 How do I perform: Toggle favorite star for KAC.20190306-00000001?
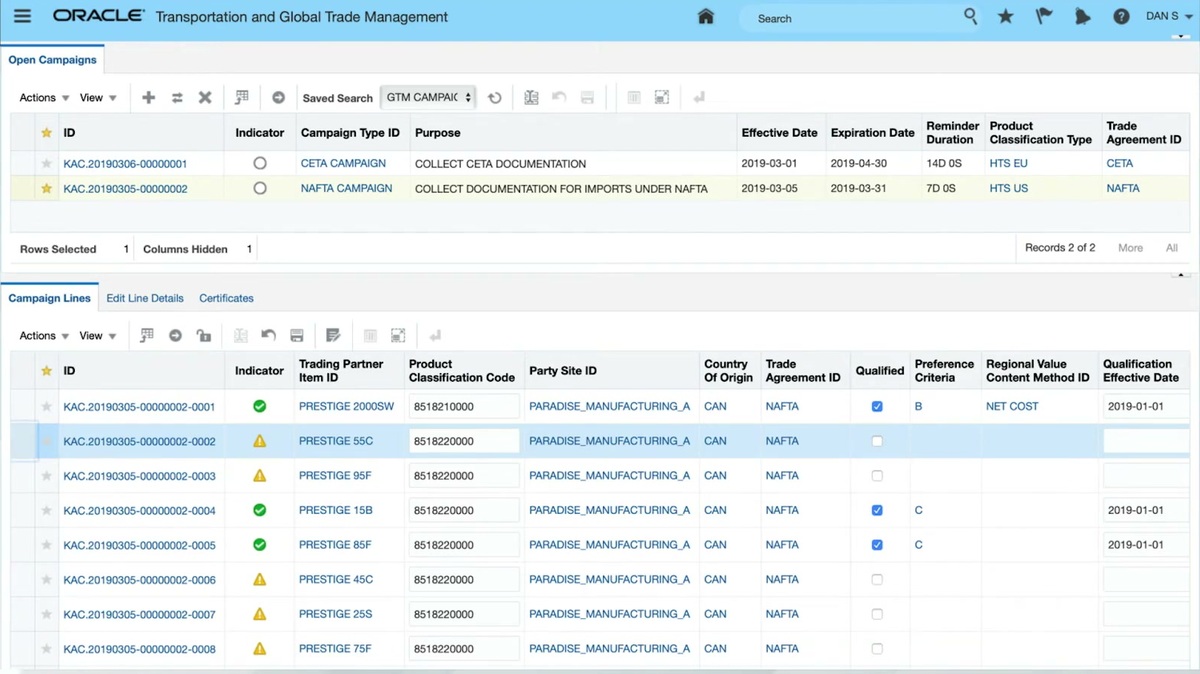46,164
